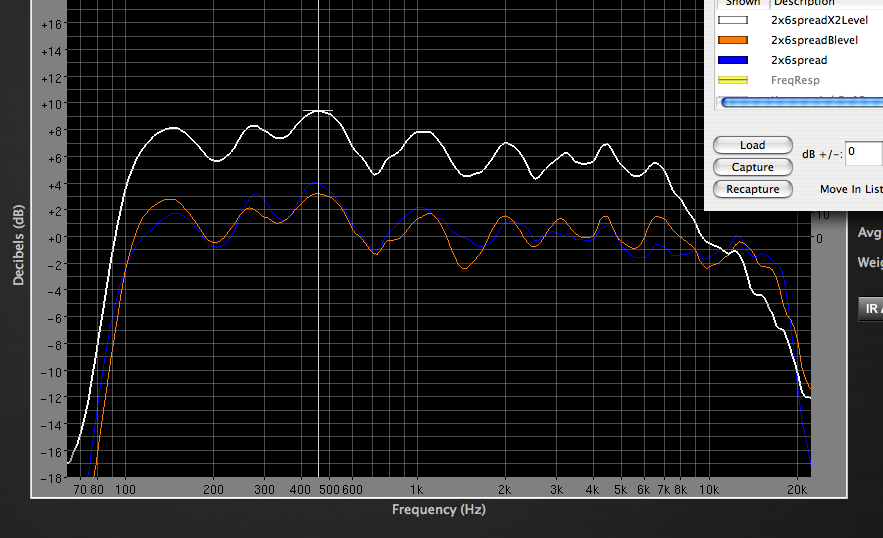This screenshot has width=883, height=538.
Task: Select the greyed FreqResp description text
Action: tap(795, 80)
